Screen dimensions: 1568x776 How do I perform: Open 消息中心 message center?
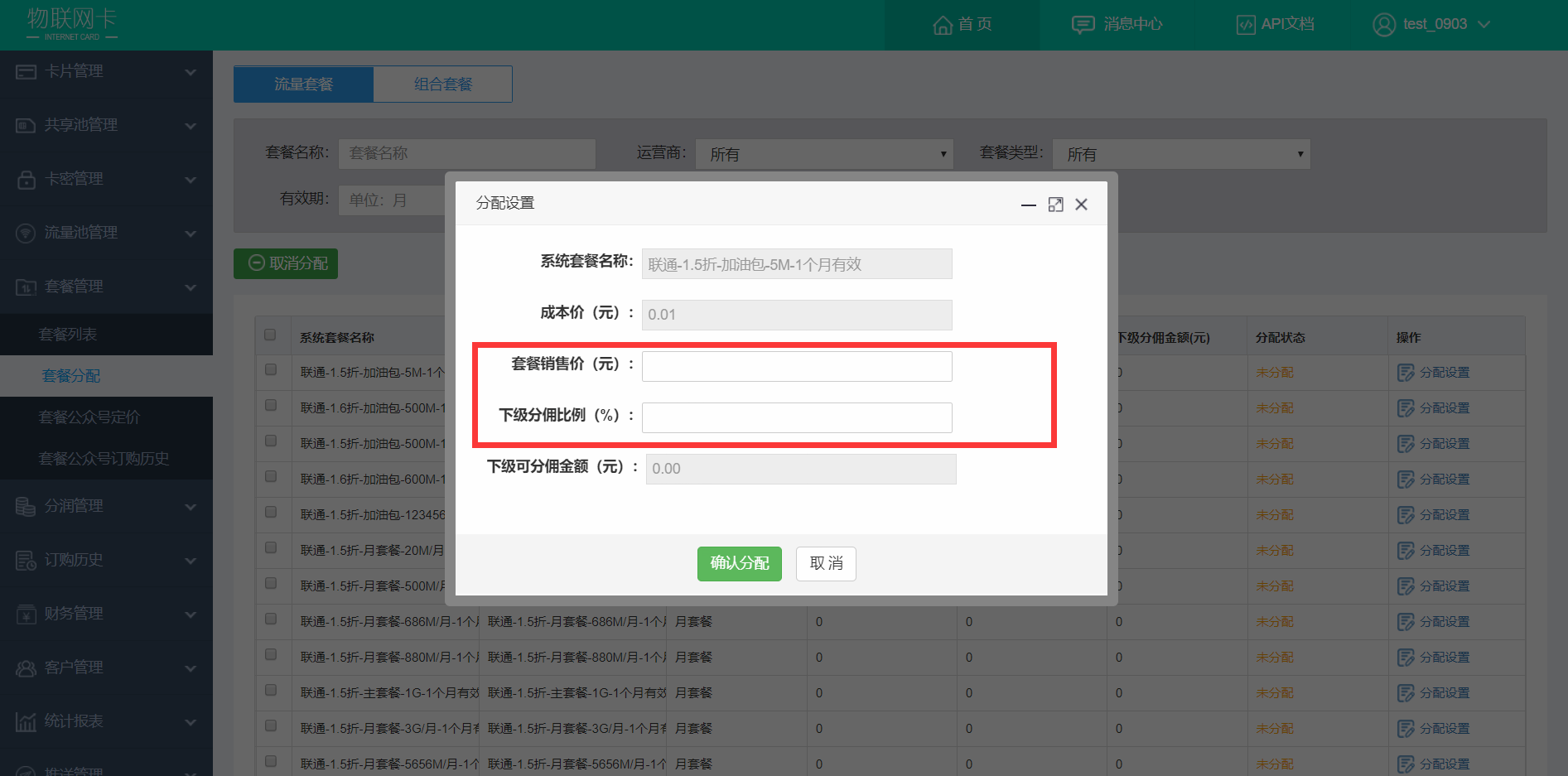1117,25
